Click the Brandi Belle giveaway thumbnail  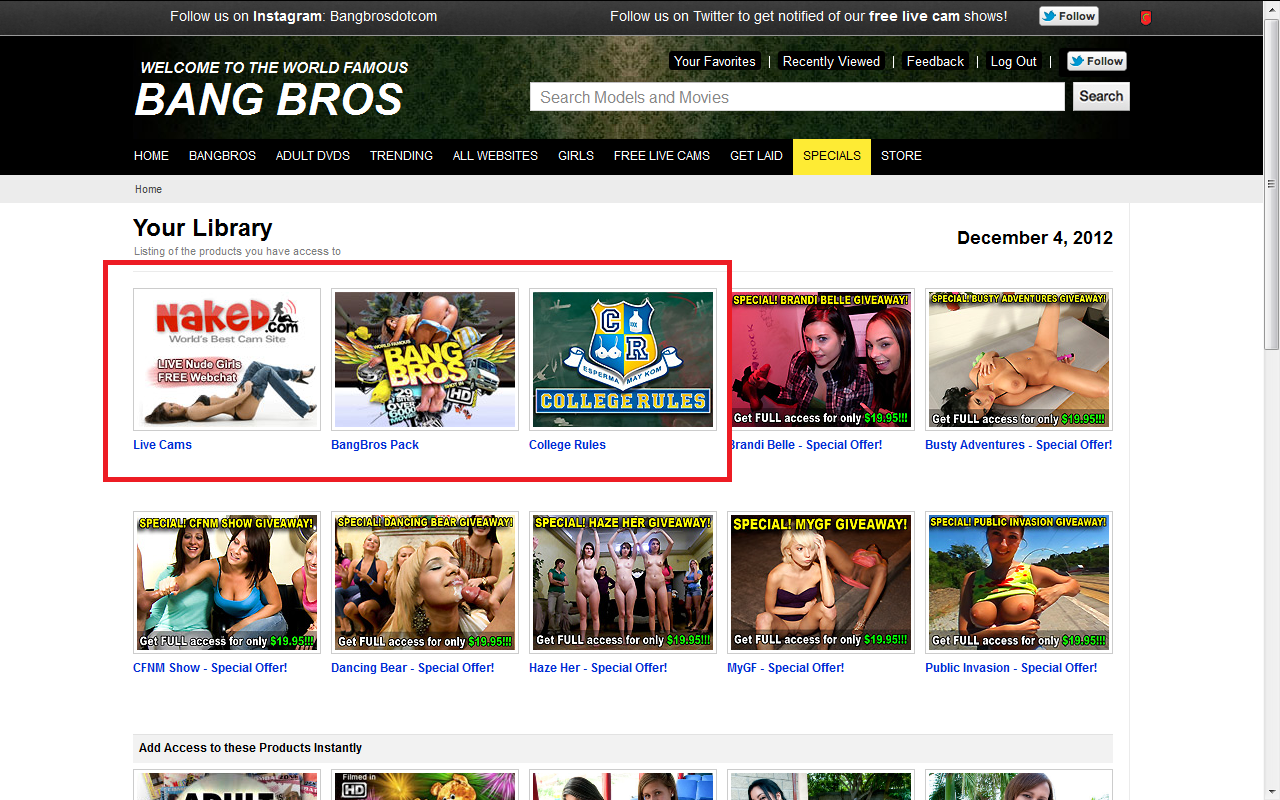822,360
